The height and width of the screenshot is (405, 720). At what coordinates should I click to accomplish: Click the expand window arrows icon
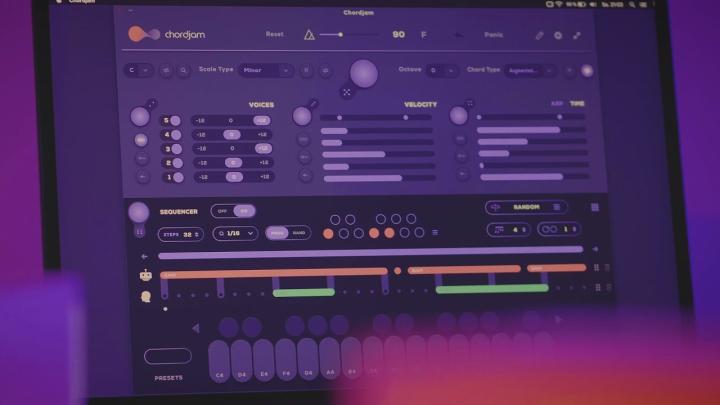point(577,35)
